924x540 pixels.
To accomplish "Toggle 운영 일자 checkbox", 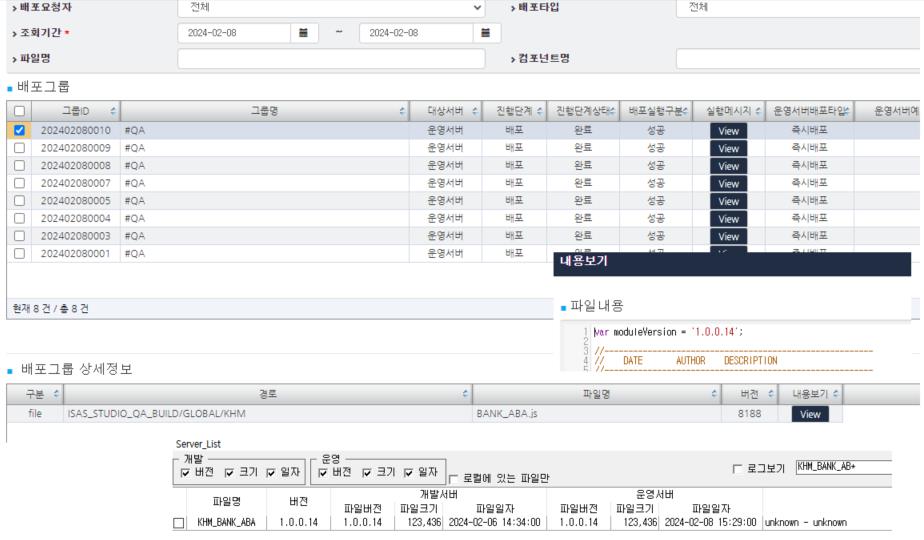I will [x=408, y=473].
